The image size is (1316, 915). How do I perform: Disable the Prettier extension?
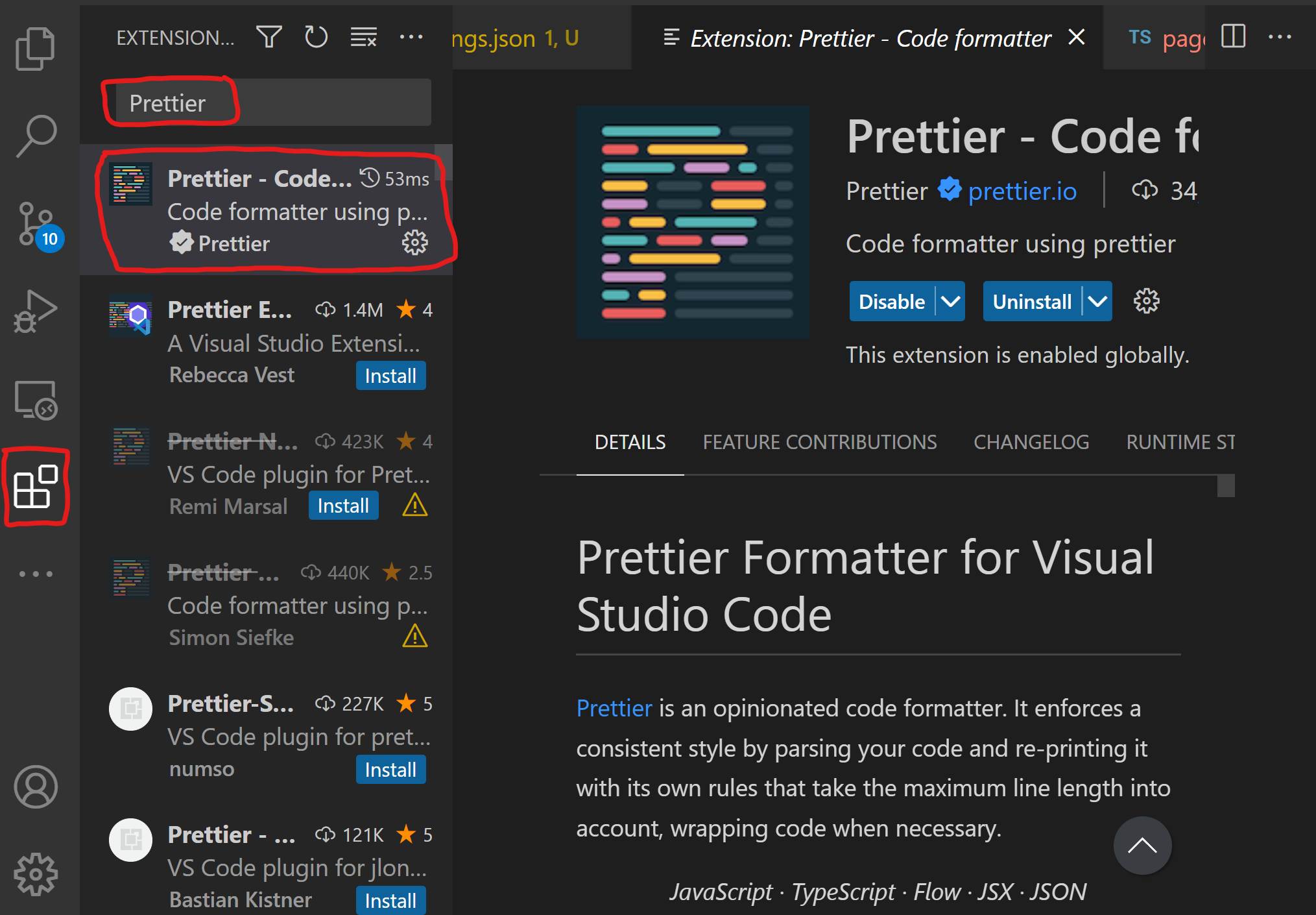coord(892,302)
